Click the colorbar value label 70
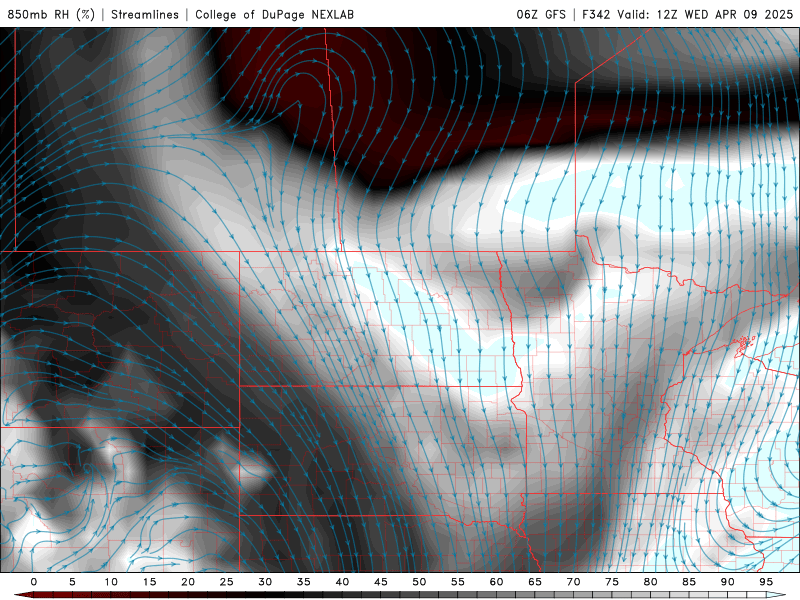 point(573,582)
